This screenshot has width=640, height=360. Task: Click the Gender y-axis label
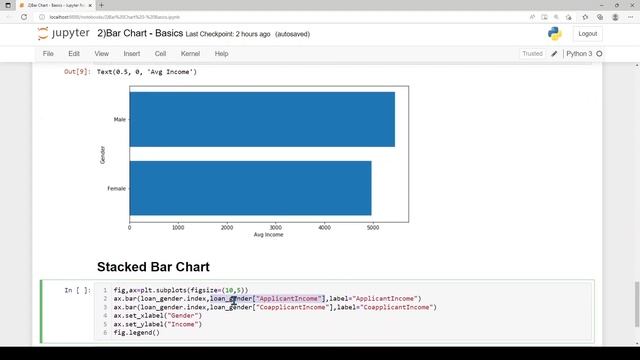[x=102, y=155]
